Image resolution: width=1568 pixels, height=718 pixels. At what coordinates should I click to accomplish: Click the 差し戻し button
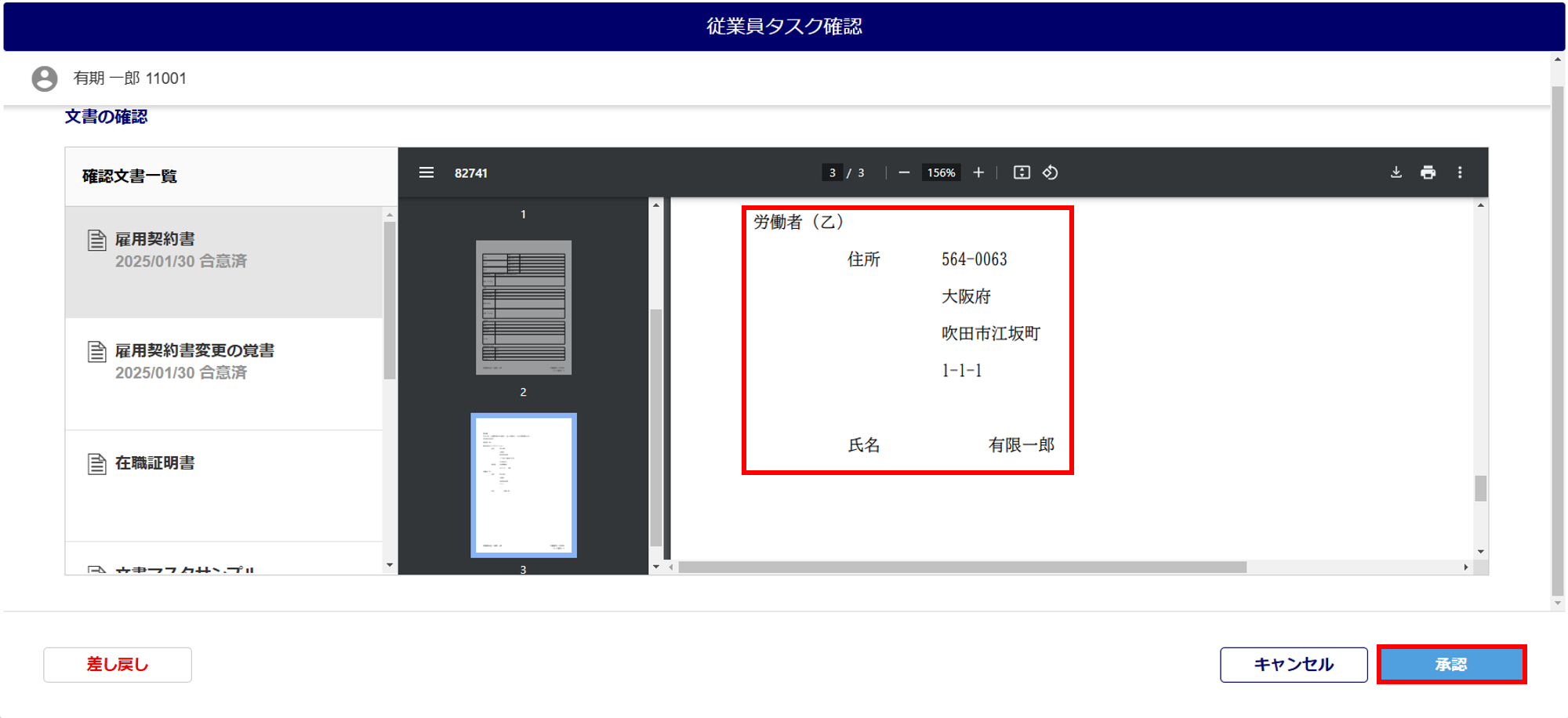[x=118, y=665]
